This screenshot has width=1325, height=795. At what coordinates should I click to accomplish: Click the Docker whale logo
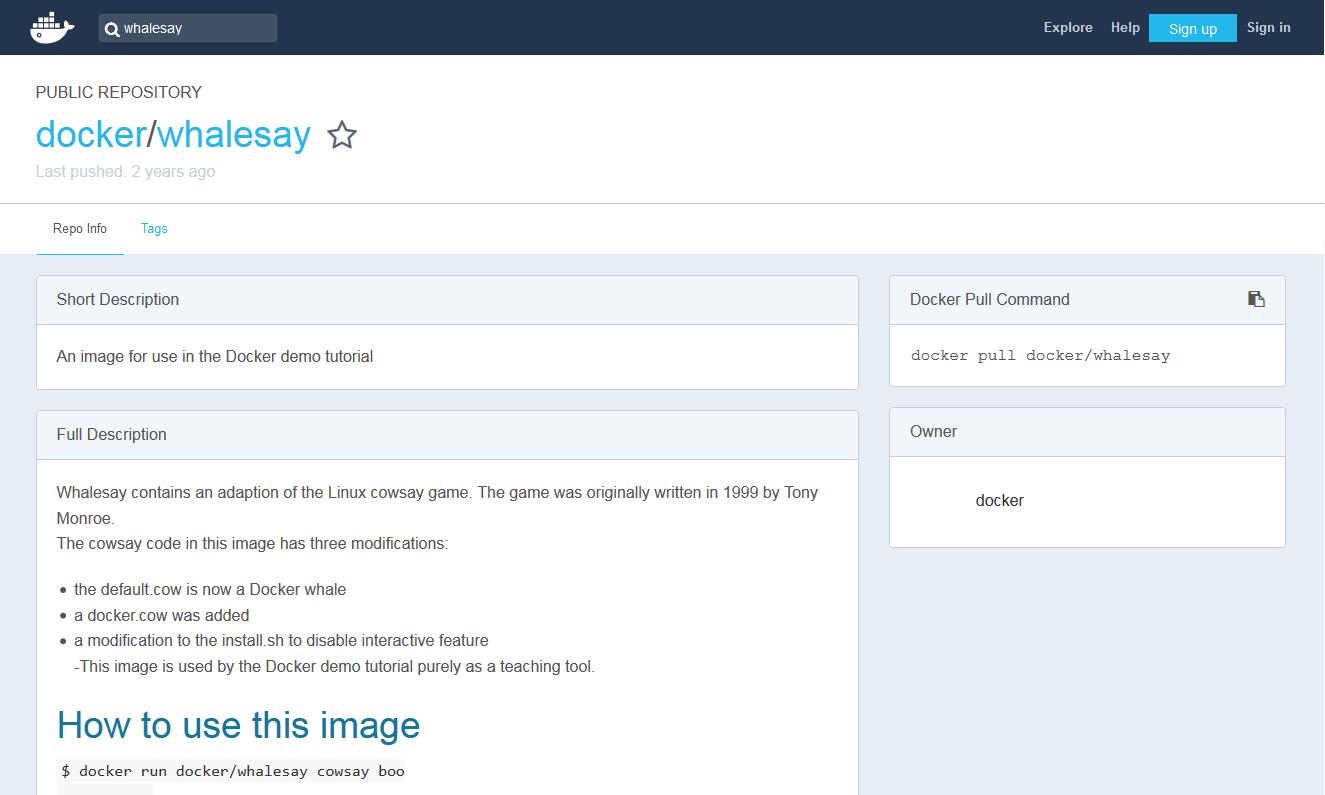[x=52, y=28]
